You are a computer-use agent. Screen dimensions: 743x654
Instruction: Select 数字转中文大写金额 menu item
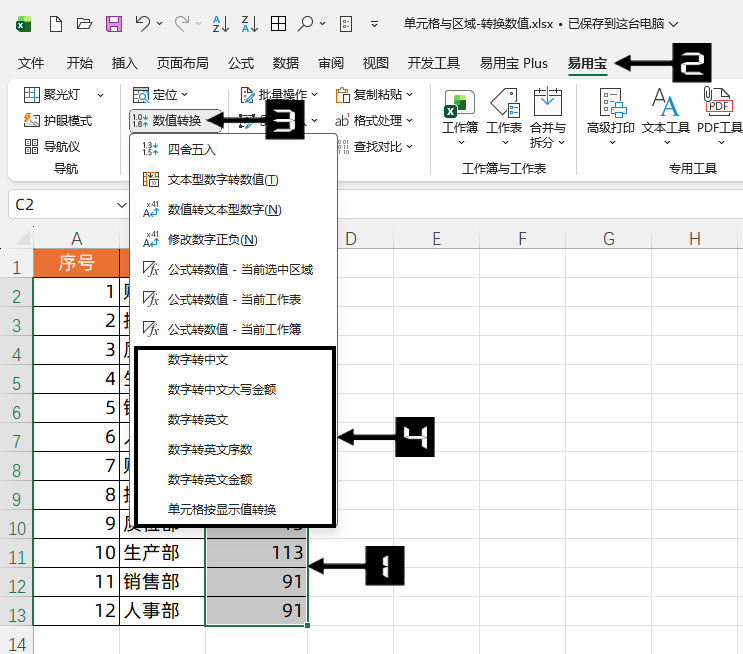[x=221, y=389]
